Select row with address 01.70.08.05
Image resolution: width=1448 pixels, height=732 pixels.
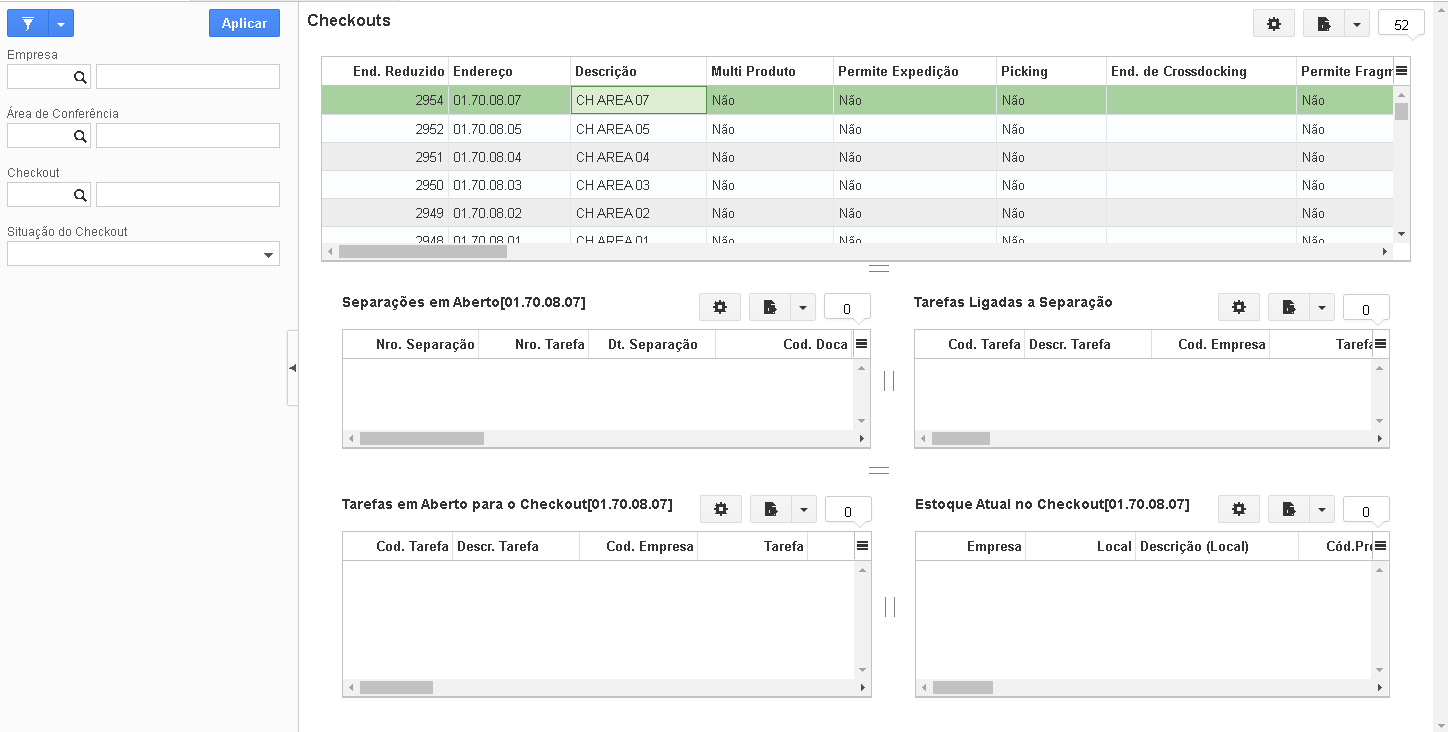(x=857, y=129)
